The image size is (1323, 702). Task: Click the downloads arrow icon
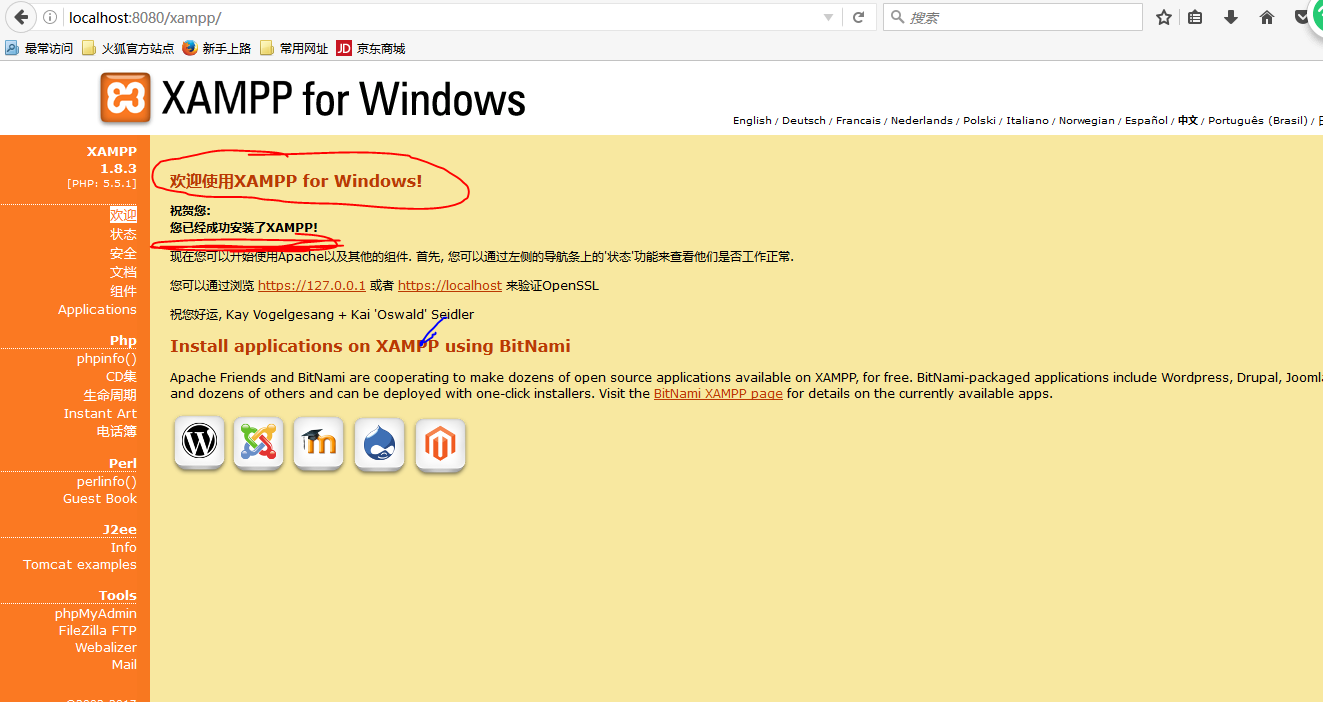pos(1231,18)
